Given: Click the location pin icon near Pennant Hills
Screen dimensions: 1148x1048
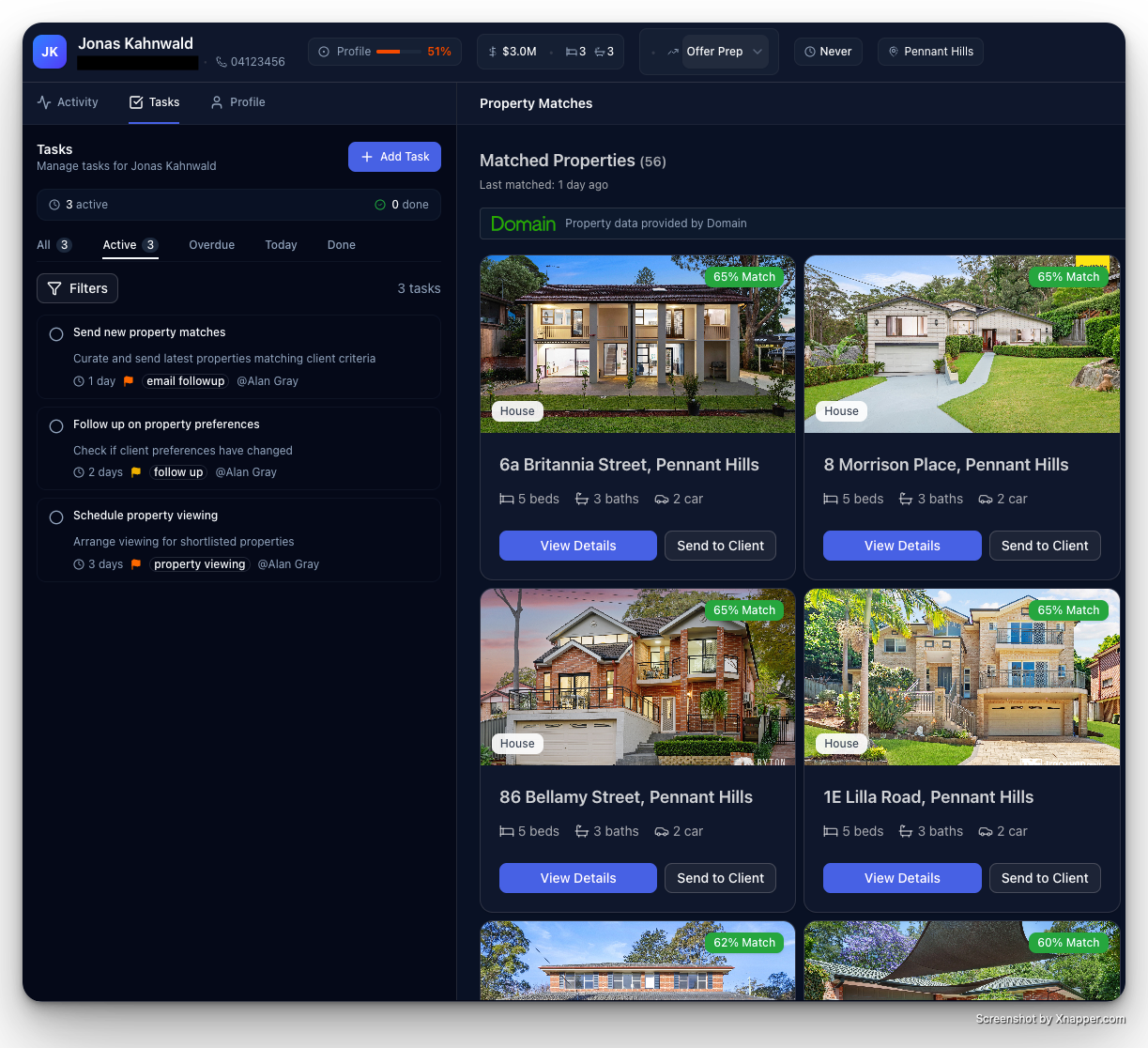Looking at the screenshot, I should (893, 52).
